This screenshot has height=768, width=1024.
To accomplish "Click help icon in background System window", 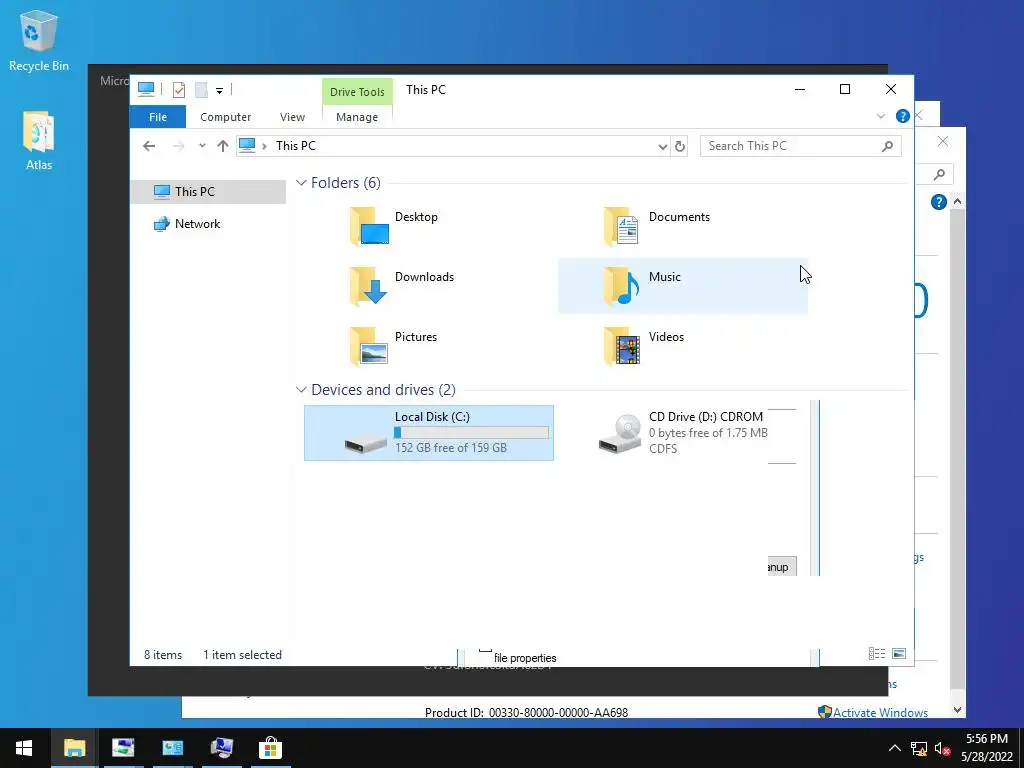I will click(x=938, y=202).
